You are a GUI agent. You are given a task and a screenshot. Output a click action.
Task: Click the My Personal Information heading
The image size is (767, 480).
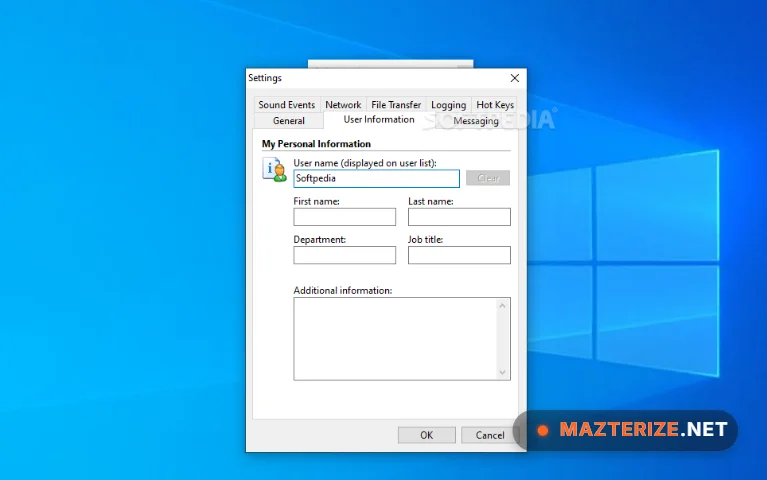tap(316, 144)
